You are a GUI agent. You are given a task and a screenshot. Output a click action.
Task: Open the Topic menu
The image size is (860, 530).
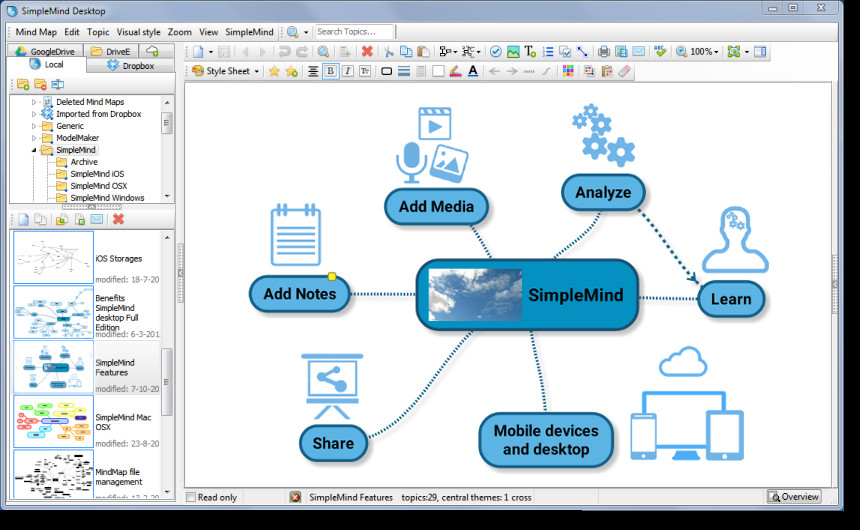pyautogui.click(x=98, y=32)
